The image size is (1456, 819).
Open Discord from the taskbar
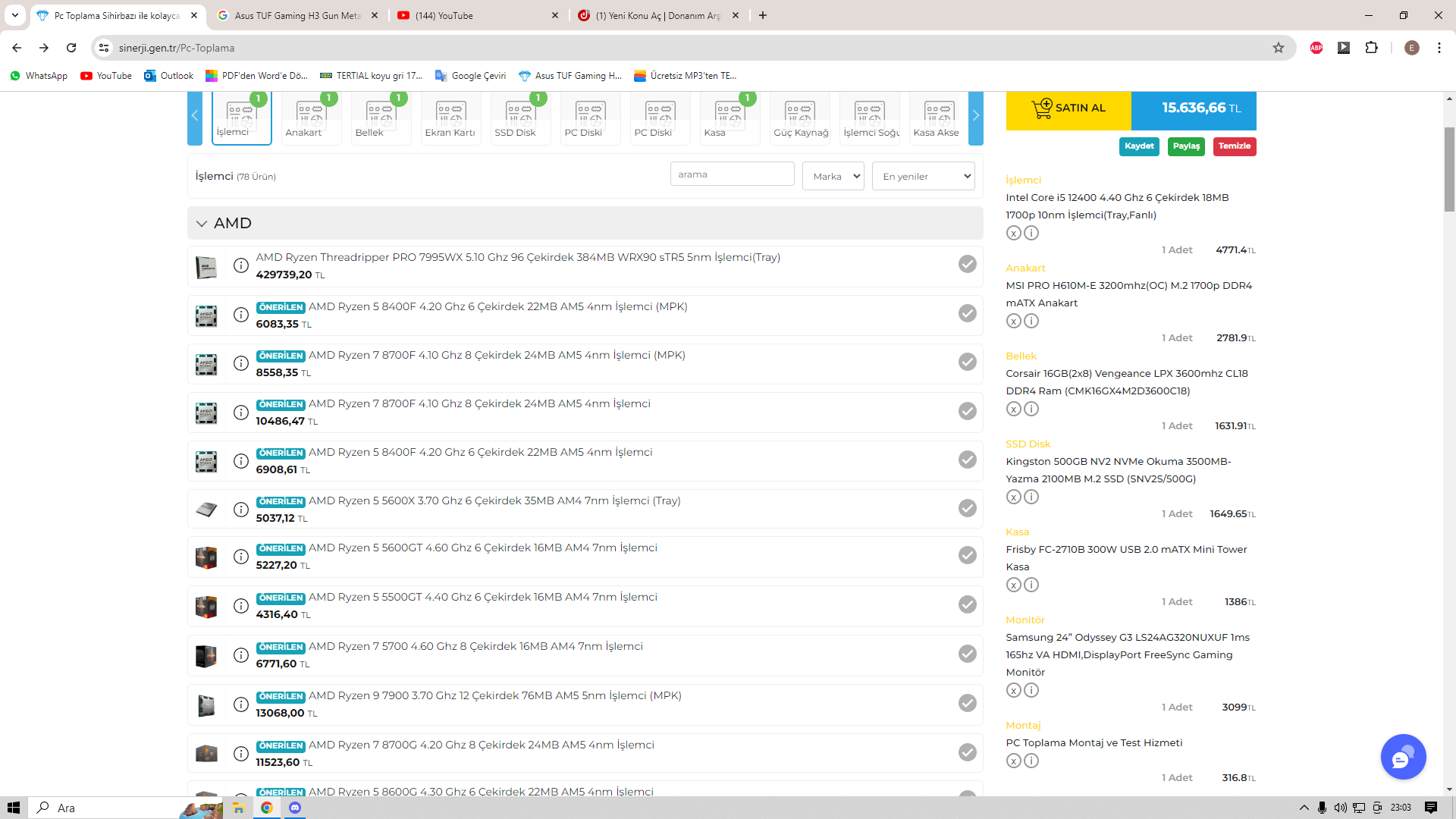[295, 808]
